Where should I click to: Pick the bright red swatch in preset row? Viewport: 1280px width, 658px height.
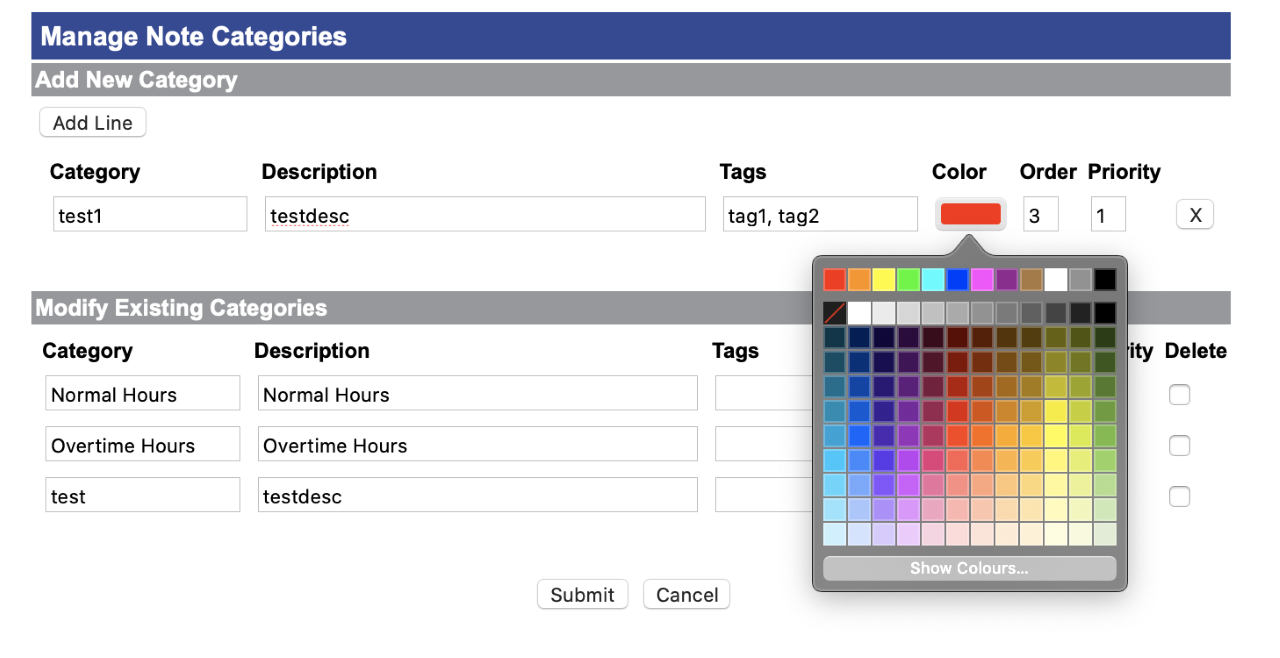(x=834, y=279)
